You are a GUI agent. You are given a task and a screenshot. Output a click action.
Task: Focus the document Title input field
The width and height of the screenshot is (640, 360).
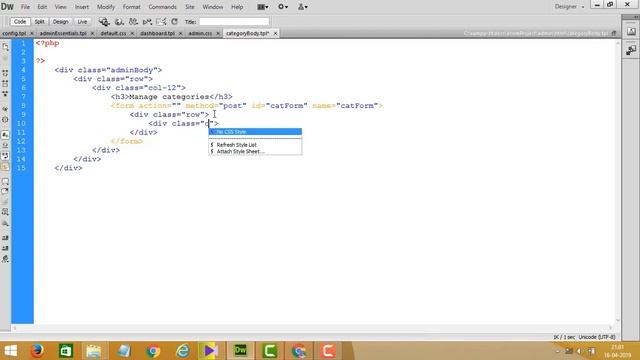[234, 22]
